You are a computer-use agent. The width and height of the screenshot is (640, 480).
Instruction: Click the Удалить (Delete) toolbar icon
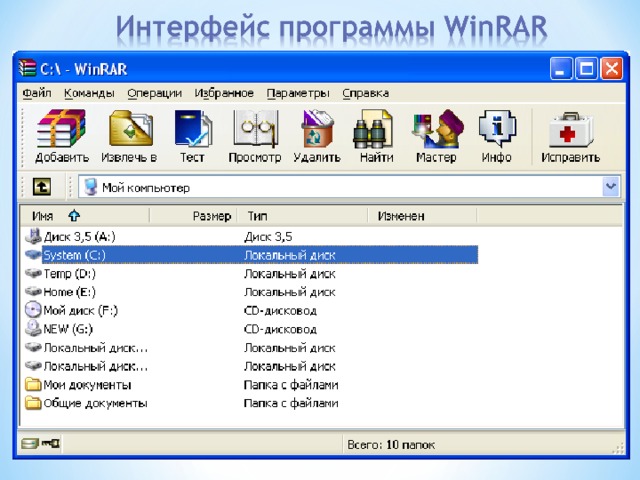pos(316,135)
